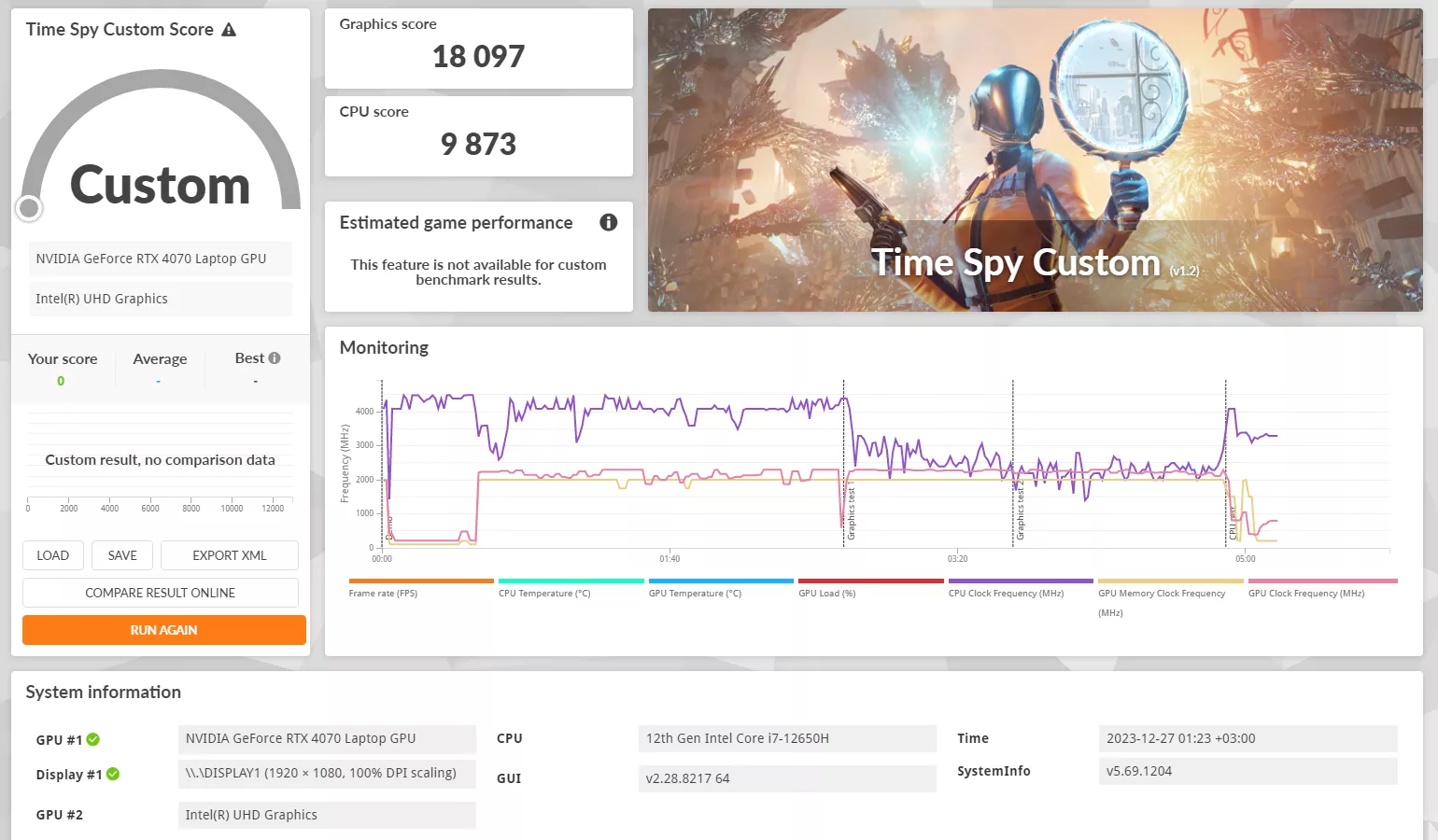Click the gray score gauge knob
Viewport: 1438px width, 840px height.
coord(30,208)
